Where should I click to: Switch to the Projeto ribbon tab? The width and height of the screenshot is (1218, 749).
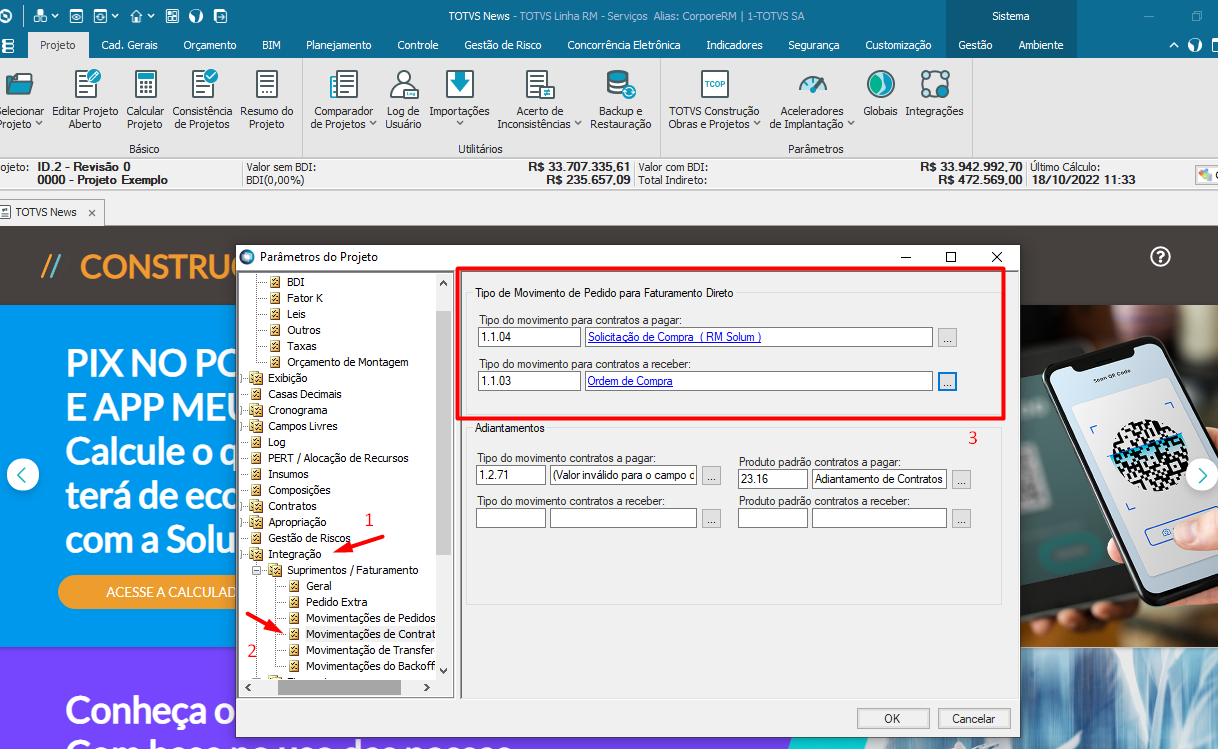click(58, 45)
